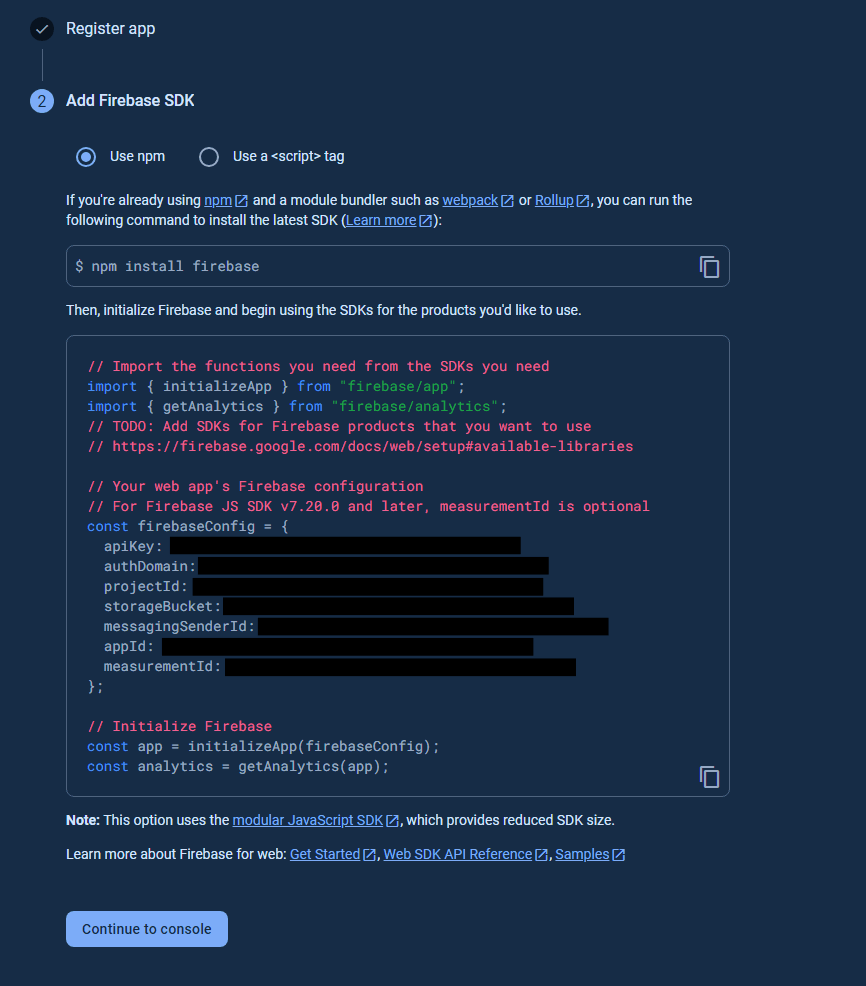Click the Register app checkmark step icon
866x986 pixels.
(x=42, y=29)
